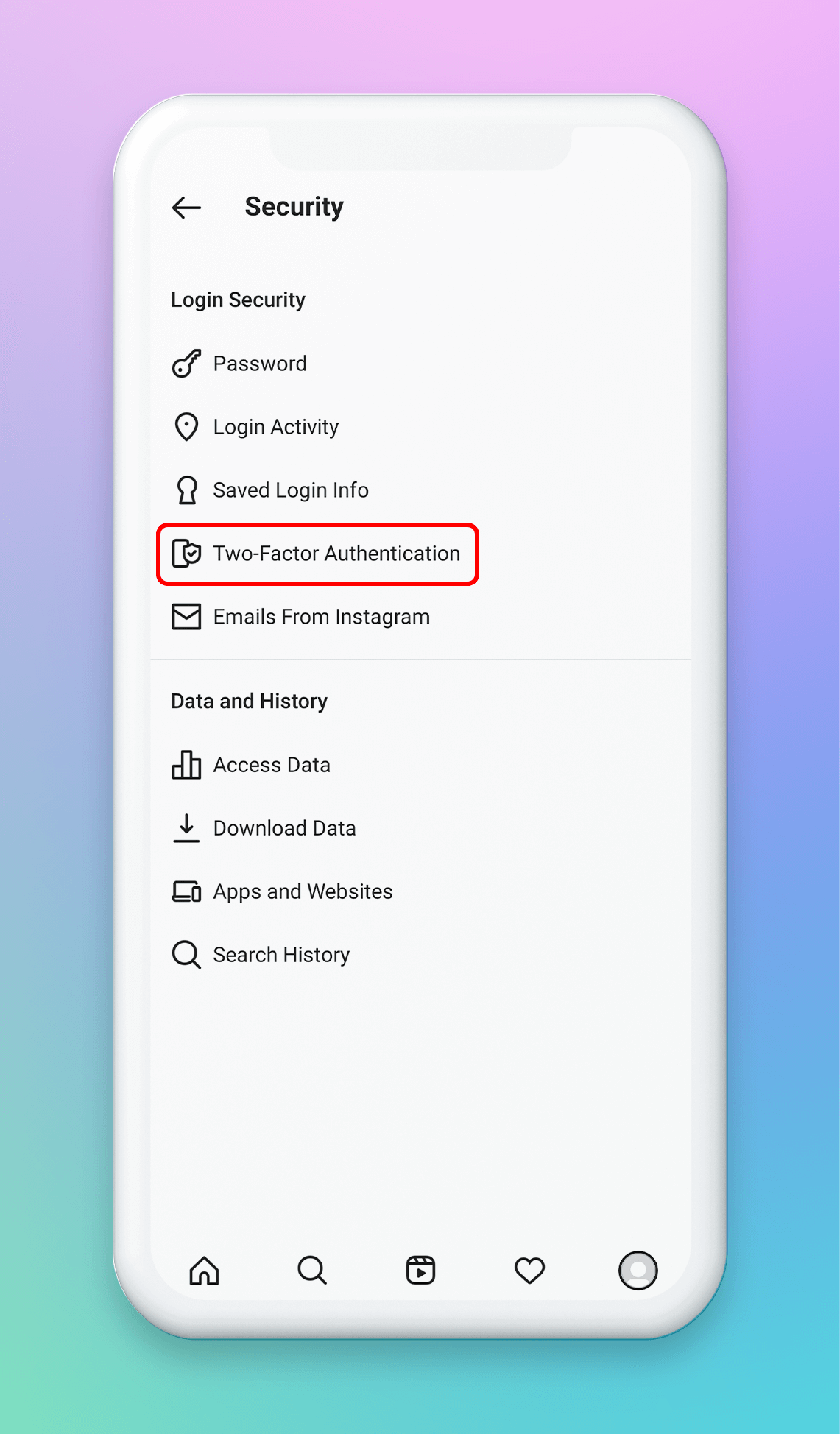Viewport: 840px width, 1434px height.
Task: Tap the envelope icon for Emails From Instagram
Action: [186, 617]
